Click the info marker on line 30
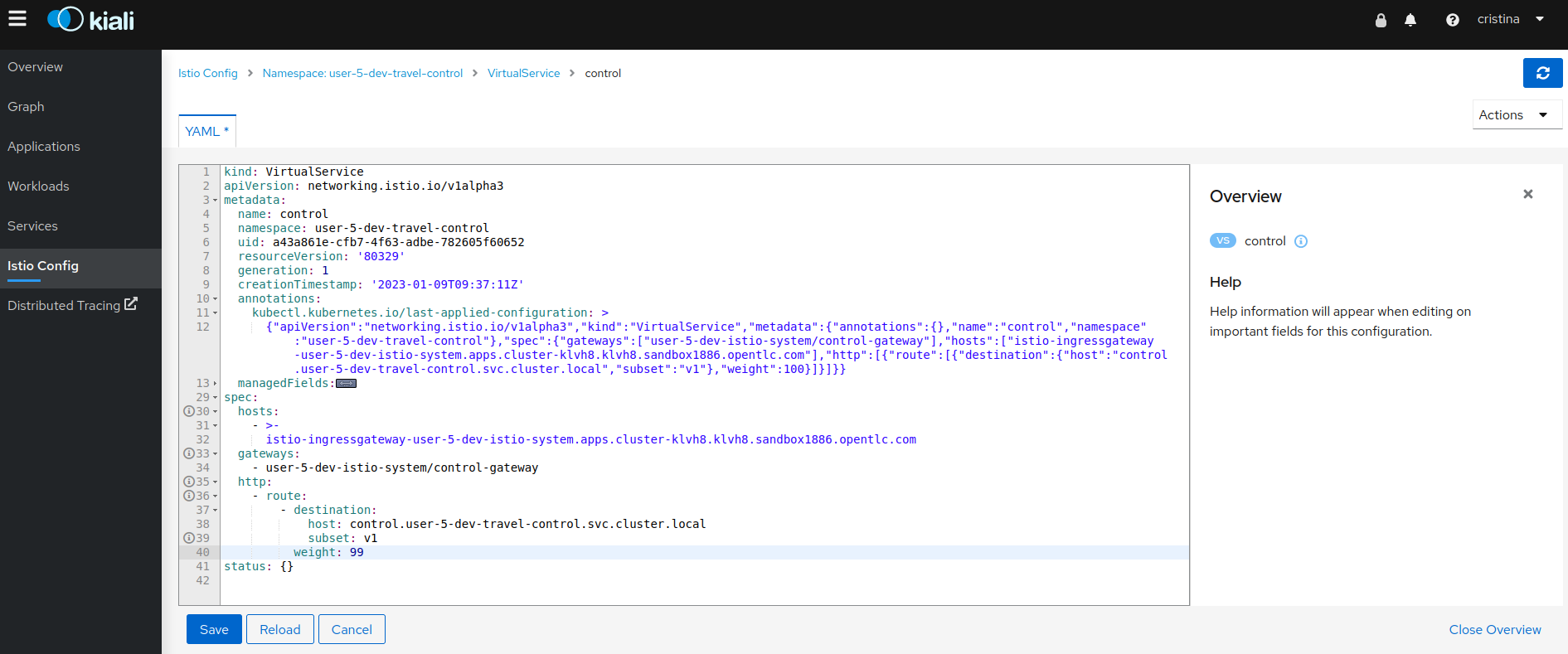 [189, 412]
